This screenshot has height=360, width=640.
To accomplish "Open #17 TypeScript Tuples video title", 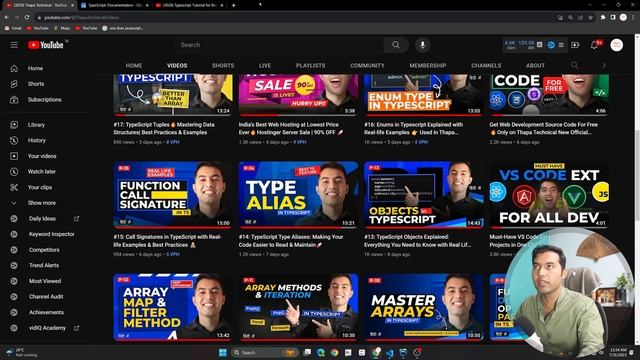I will click(164, 129).
